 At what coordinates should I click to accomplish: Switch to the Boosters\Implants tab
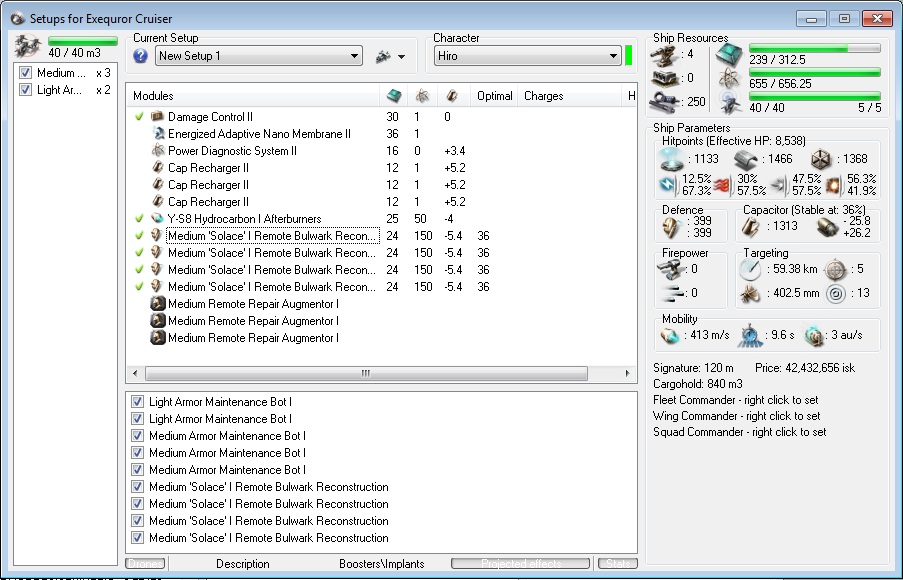tap(381, 564)
